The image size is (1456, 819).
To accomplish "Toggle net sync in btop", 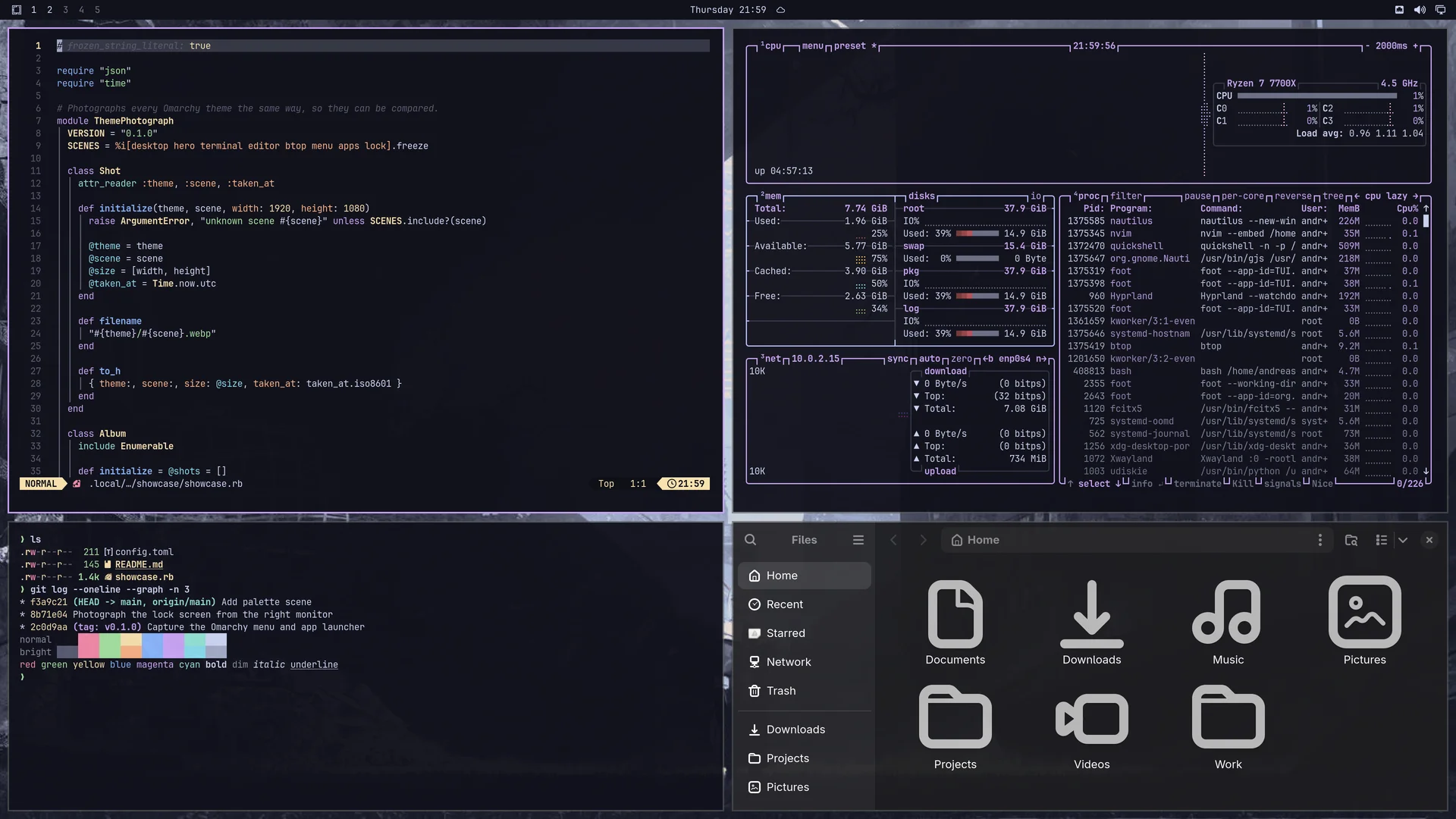I will coord(897,359).
